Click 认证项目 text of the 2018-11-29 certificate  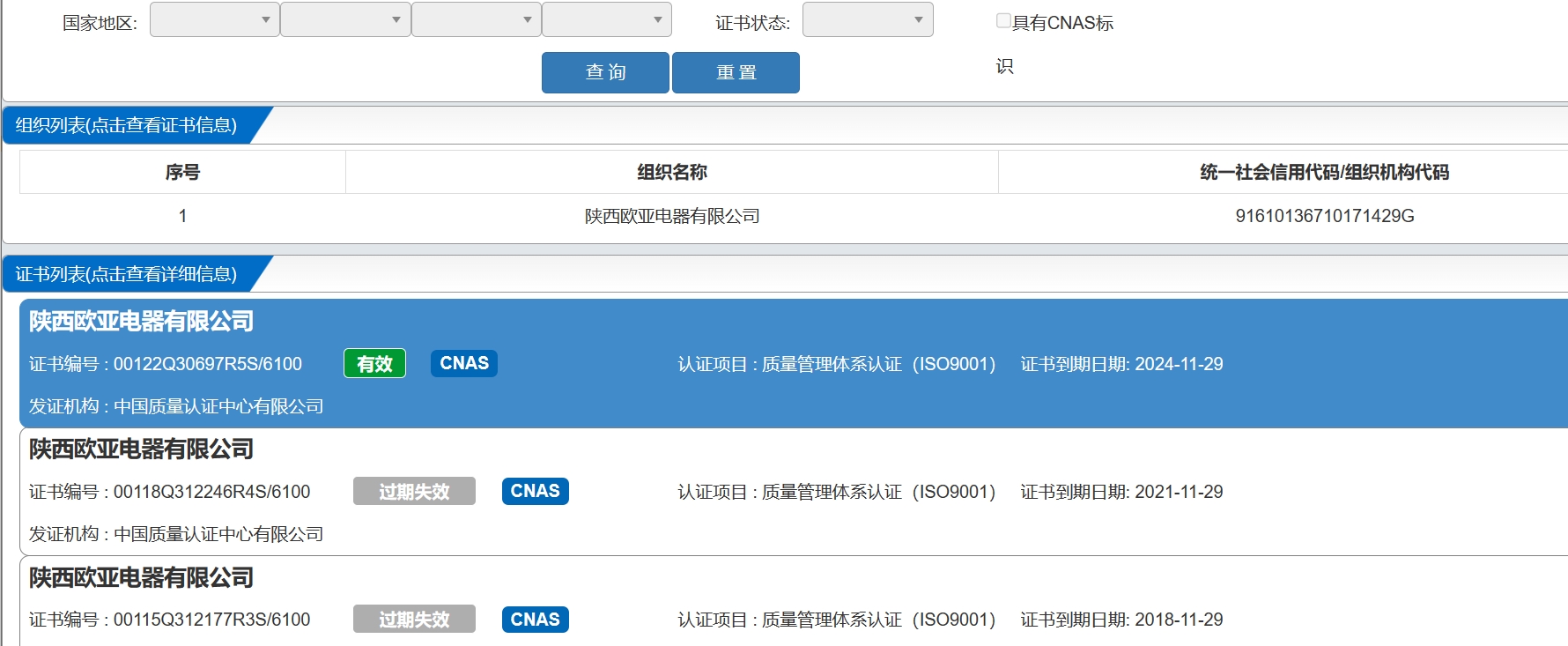tap(837, 620)
